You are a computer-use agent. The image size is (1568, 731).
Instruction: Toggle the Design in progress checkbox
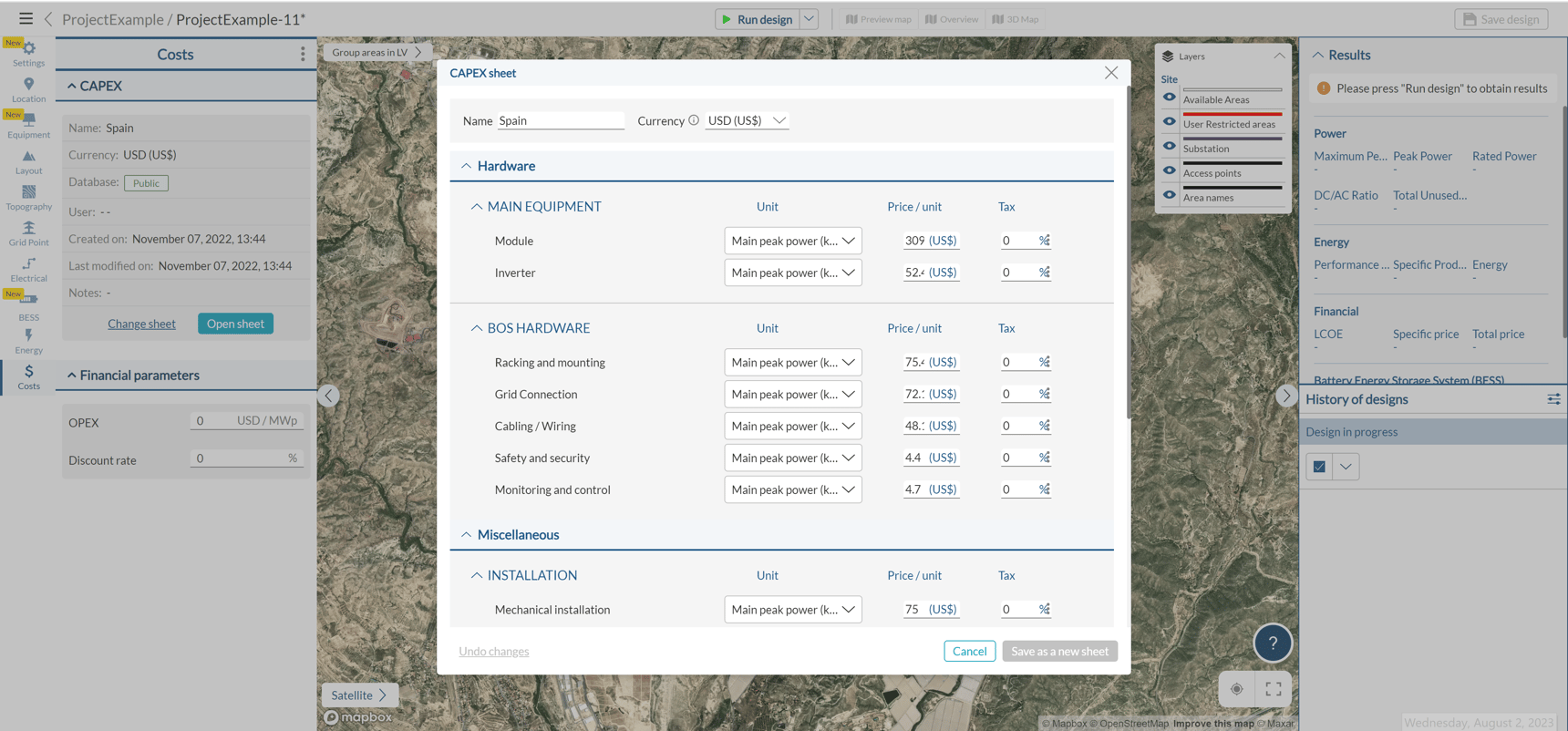[x=1319, y=467]
